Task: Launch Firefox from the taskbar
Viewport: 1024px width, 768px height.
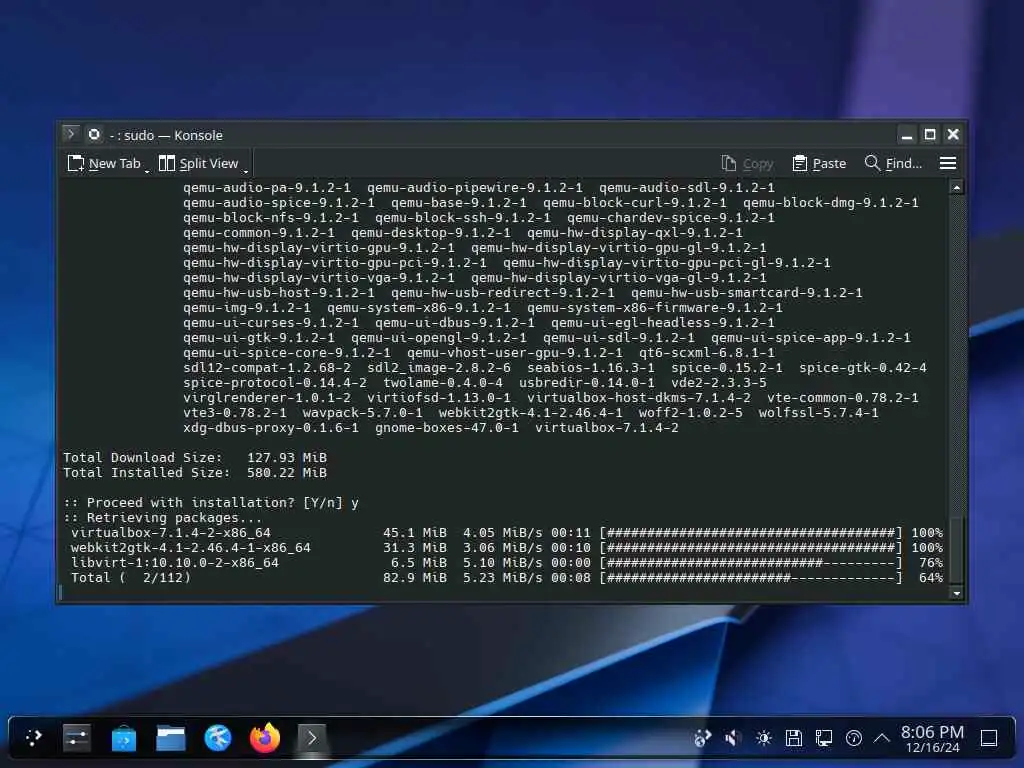Action: point(264,738)
